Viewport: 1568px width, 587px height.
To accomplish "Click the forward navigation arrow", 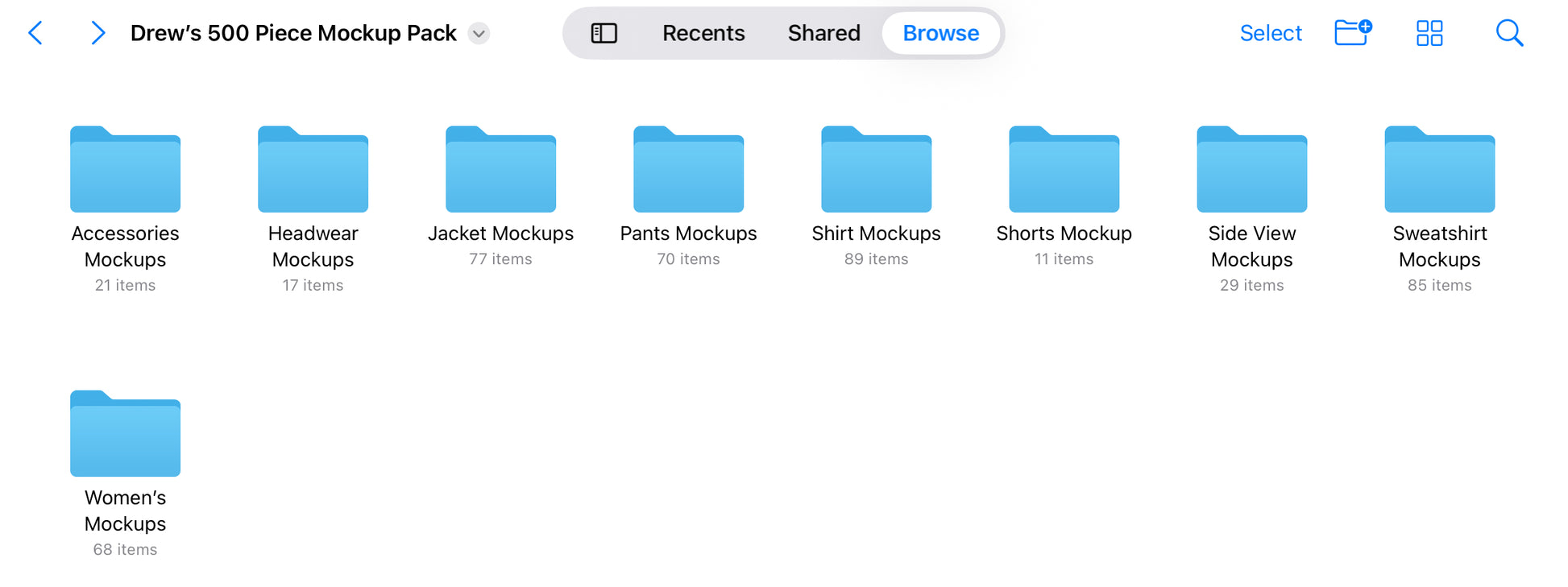I will tap(97, 33).
